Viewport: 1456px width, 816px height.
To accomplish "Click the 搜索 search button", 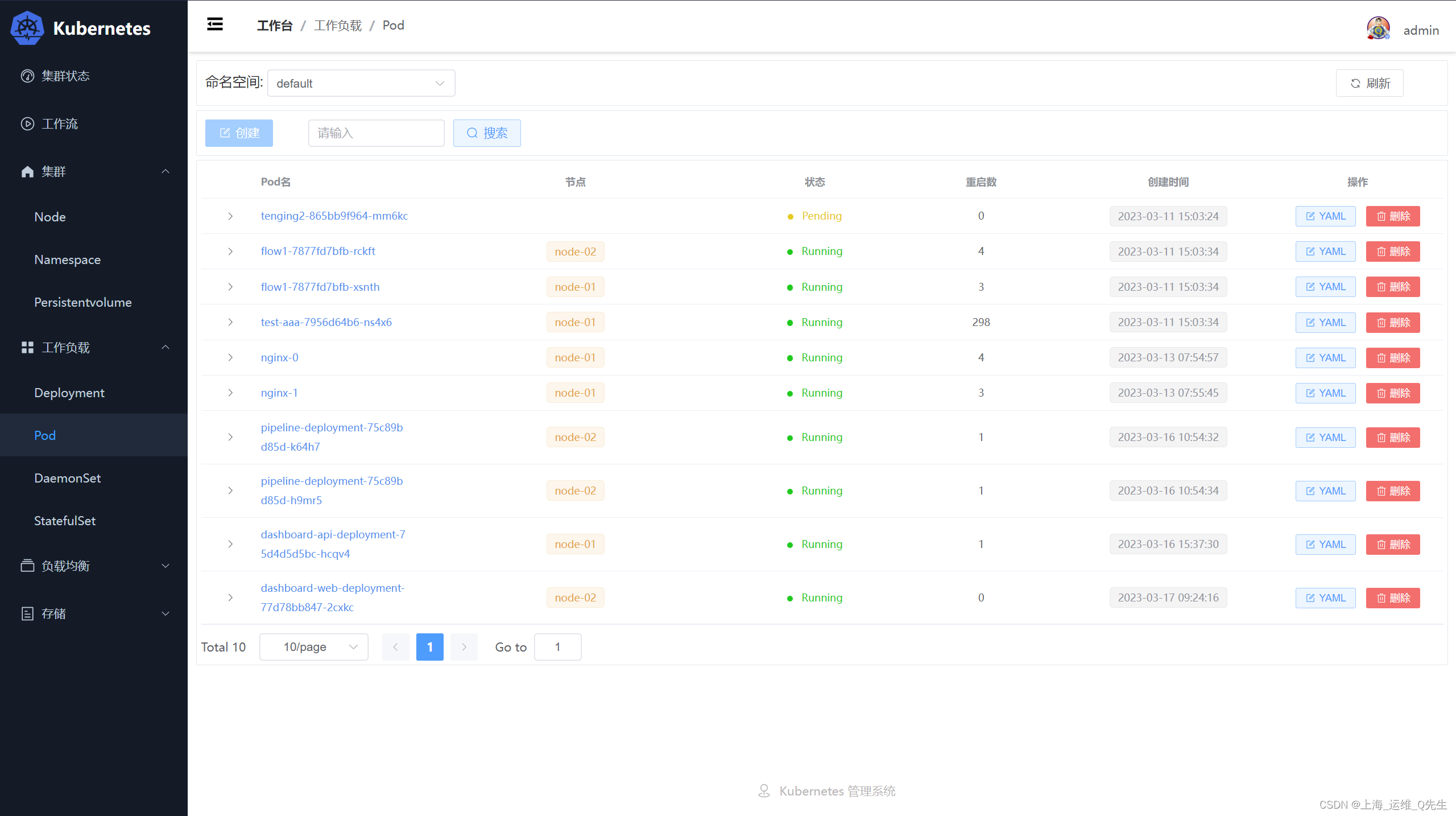I will click(487, 133).
